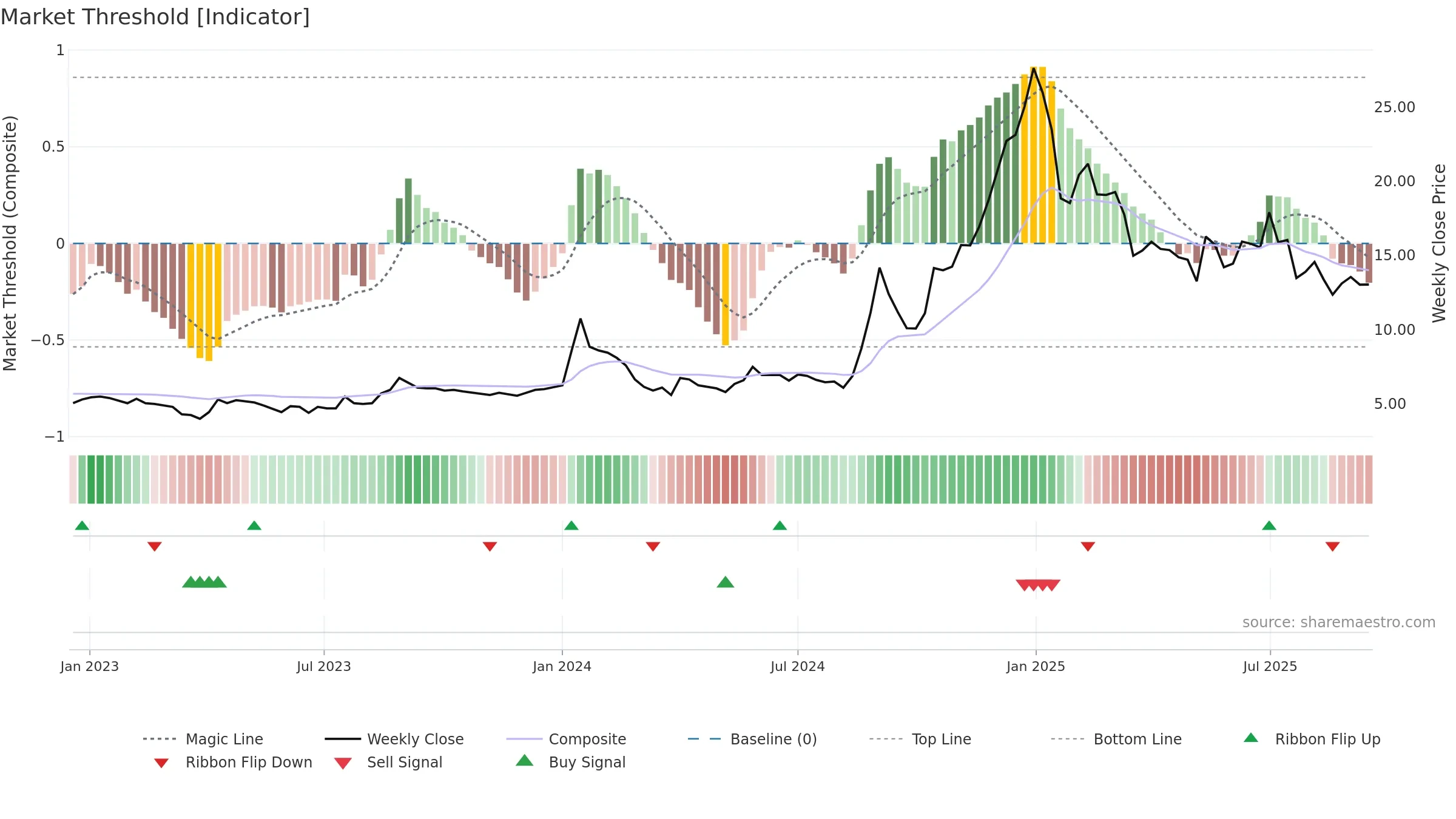1456x819 pixels.
Task: Click the 20.00 price axis value
Action: [1394, 181]
